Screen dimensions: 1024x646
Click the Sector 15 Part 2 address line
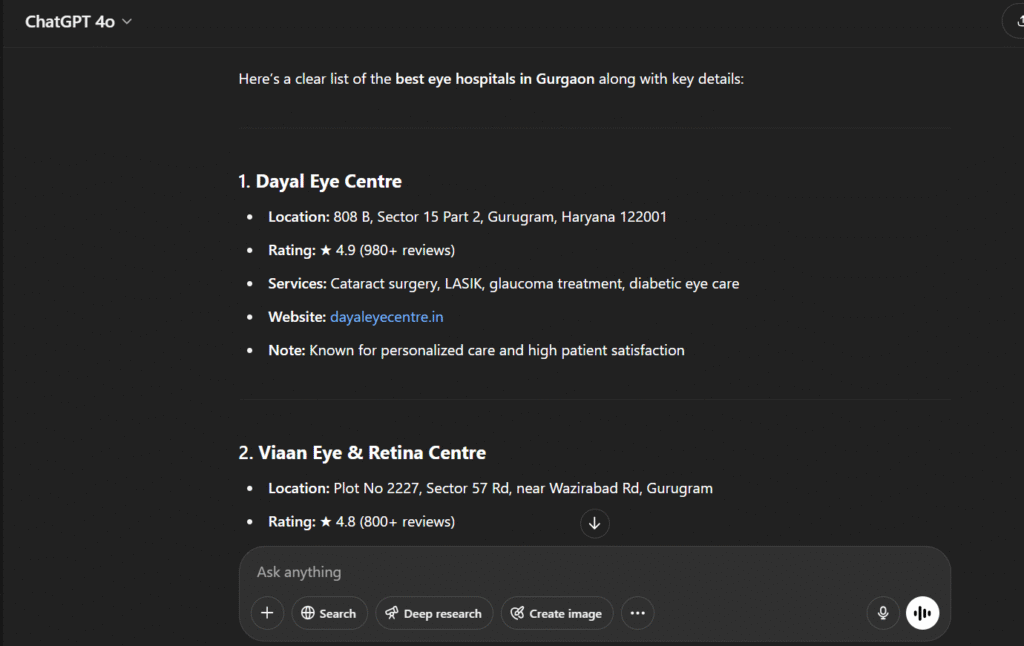click(499, 216)
